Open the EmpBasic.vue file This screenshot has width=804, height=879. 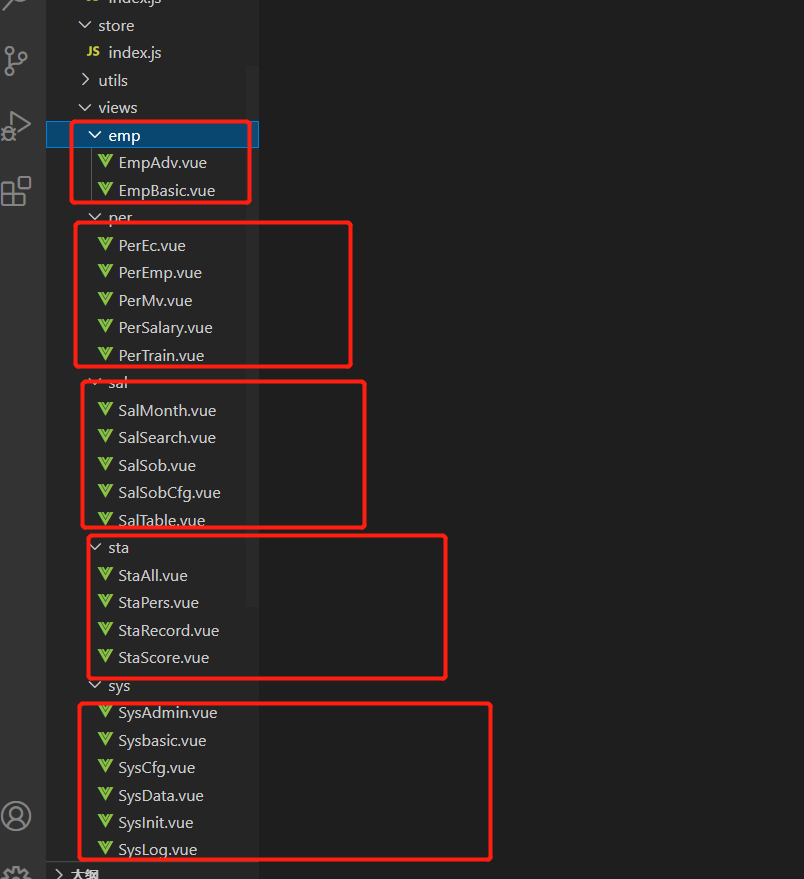[x=167, y=191]
